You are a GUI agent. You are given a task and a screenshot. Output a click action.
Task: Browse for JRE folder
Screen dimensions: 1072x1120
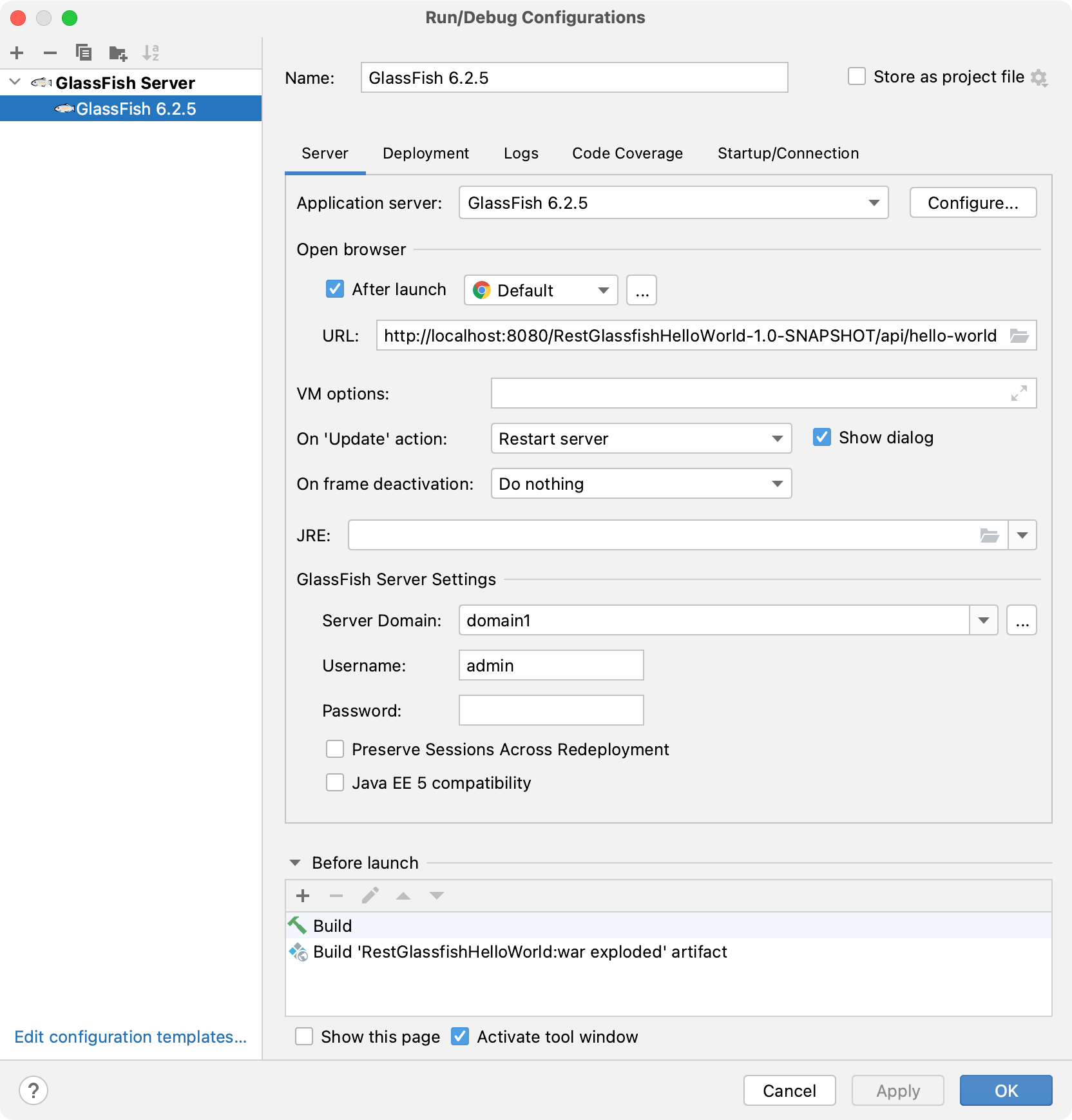pos(990,535)
